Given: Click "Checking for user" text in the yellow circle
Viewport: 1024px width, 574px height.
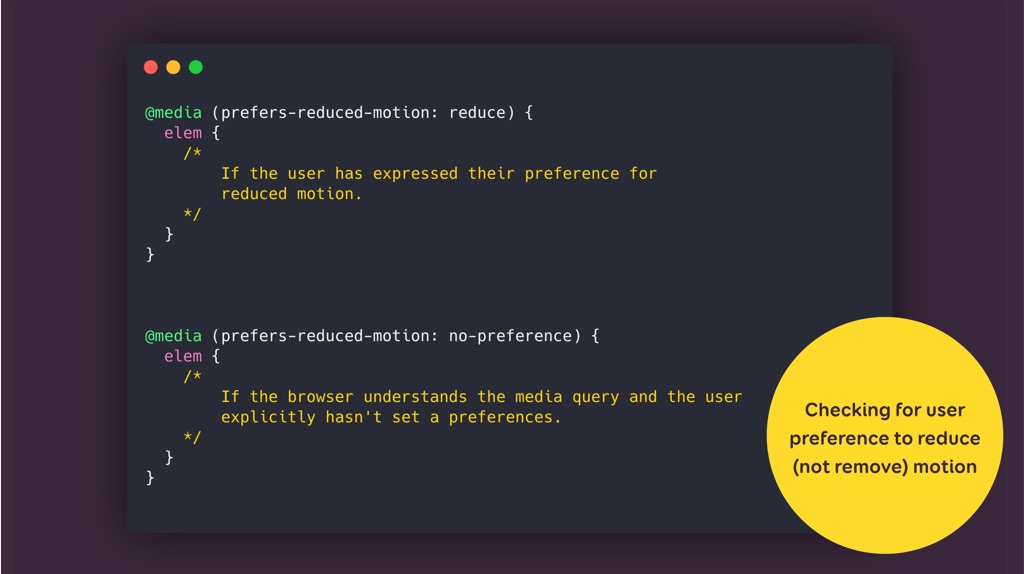Looking at the screenshot, I should pos(885,410).
